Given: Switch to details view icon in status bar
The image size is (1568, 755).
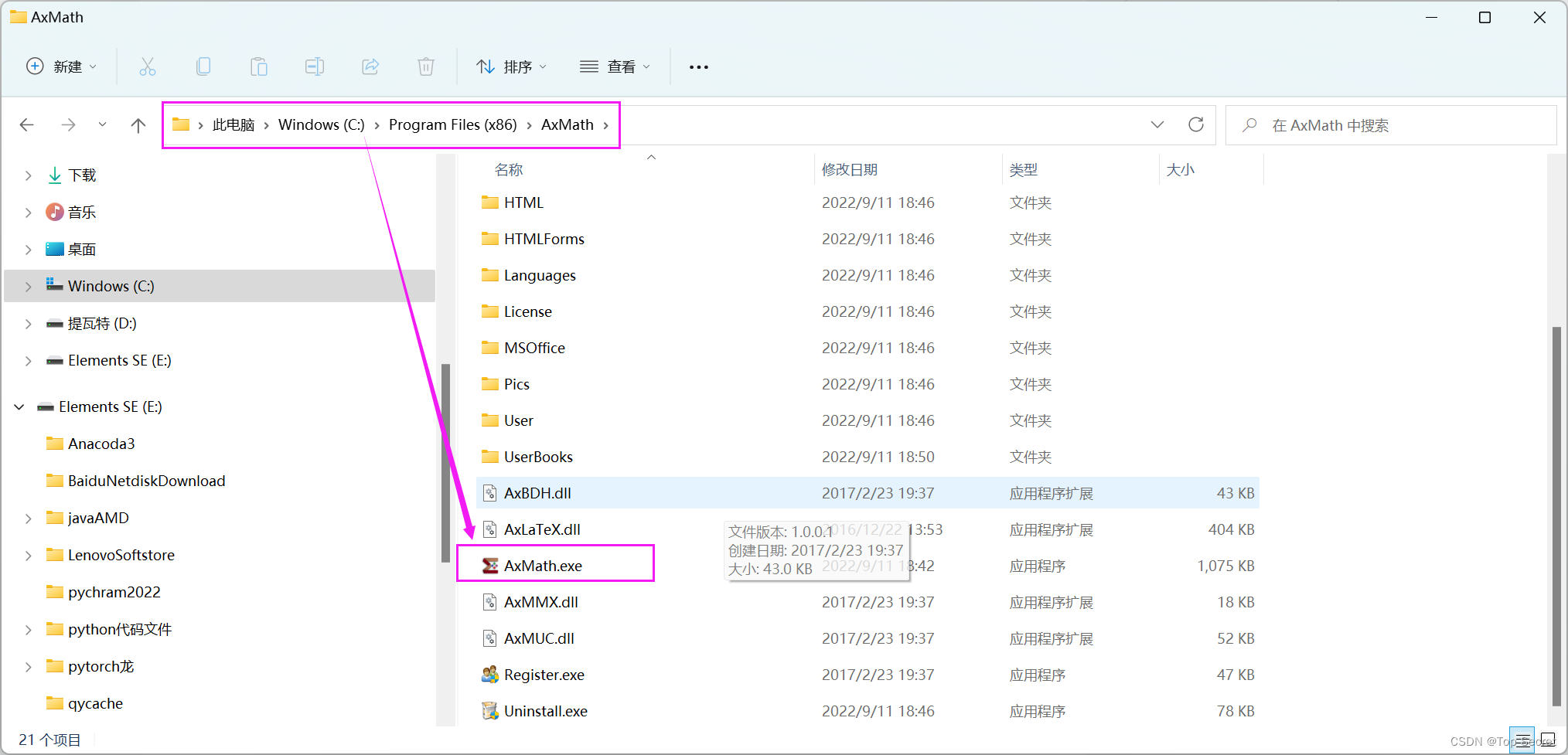Looking at the screenshot, I should (x=1522, y=740).
